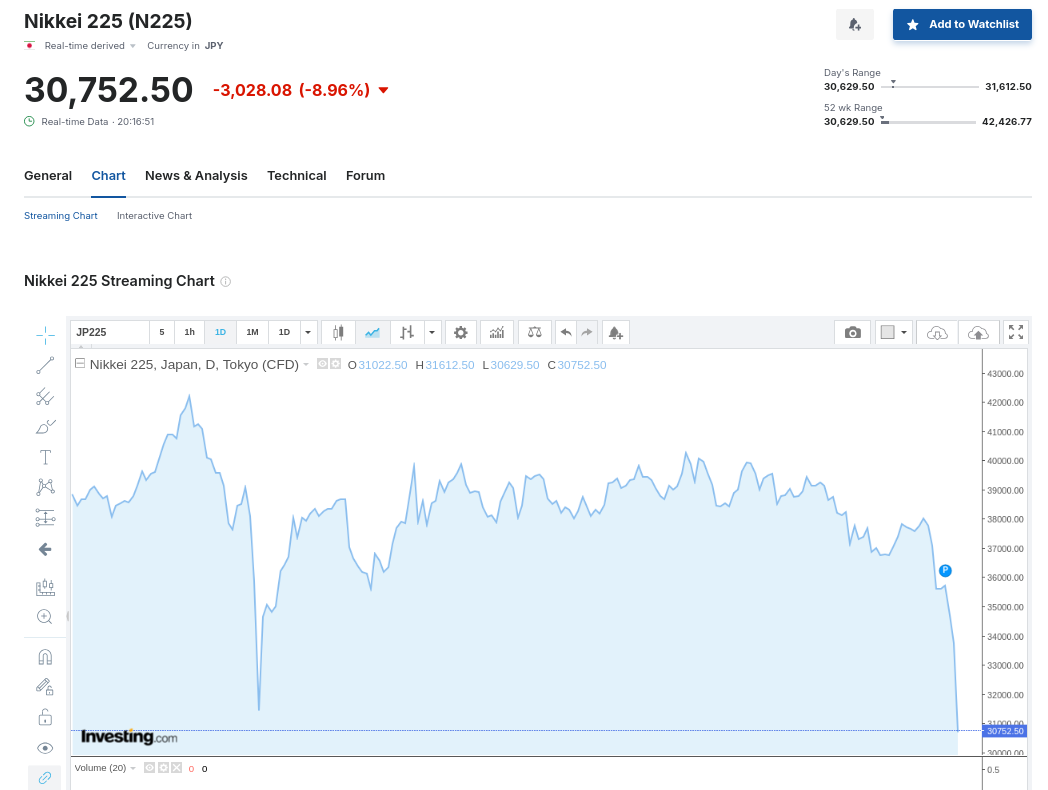The width and height of the screenshot is (1048, 790).
Task: Select the XABCD pattern tool
Action: click(x=45, y=487)
